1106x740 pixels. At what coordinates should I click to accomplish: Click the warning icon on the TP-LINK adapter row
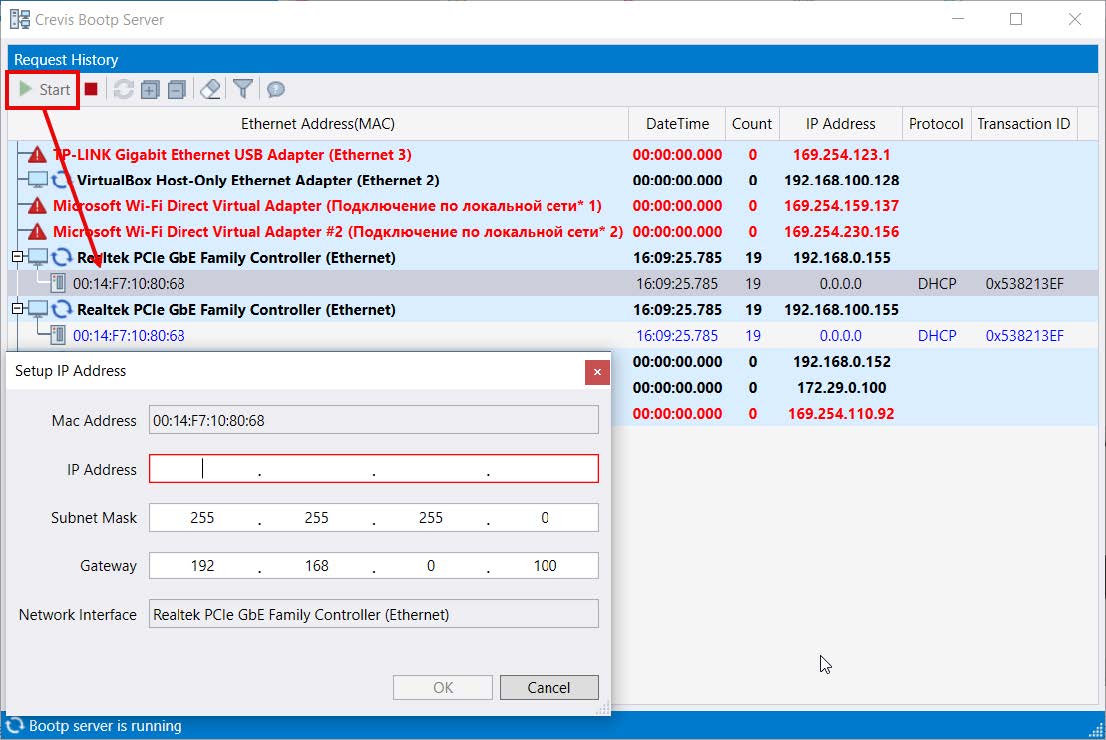(x=37, y=154)
